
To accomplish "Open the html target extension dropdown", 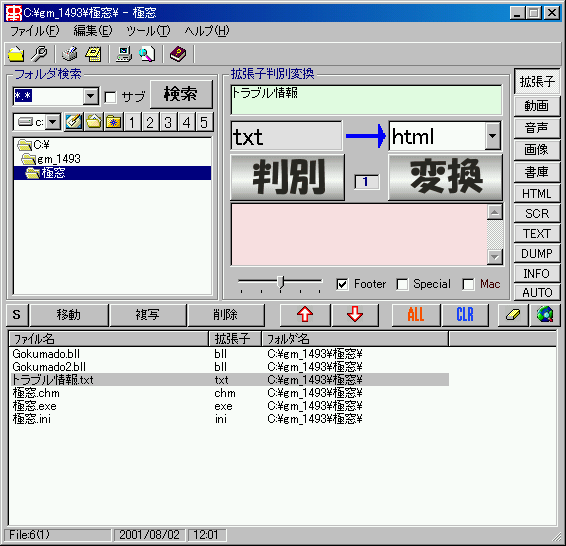I will click(492, 136).
